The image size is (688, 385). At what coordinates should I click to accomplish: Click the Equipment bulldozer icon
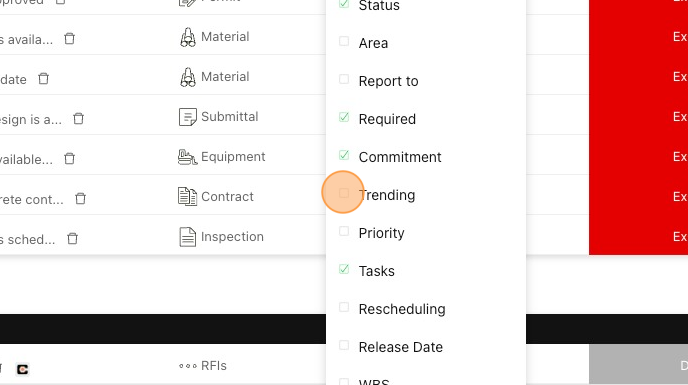(x=187, y=157)
